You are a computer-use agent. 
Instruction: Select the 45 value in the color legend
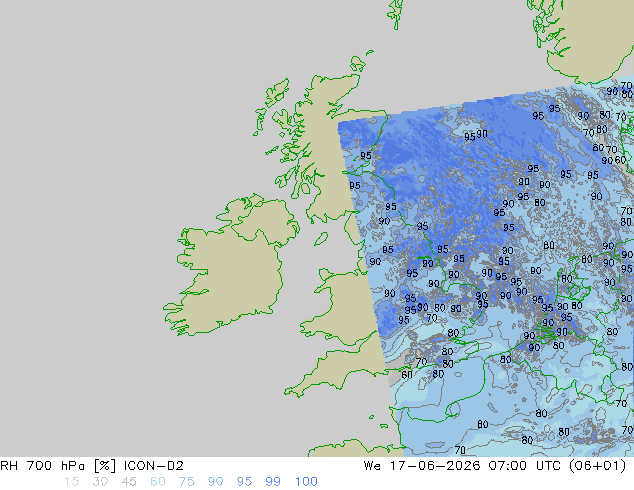(x=129, y=482)
